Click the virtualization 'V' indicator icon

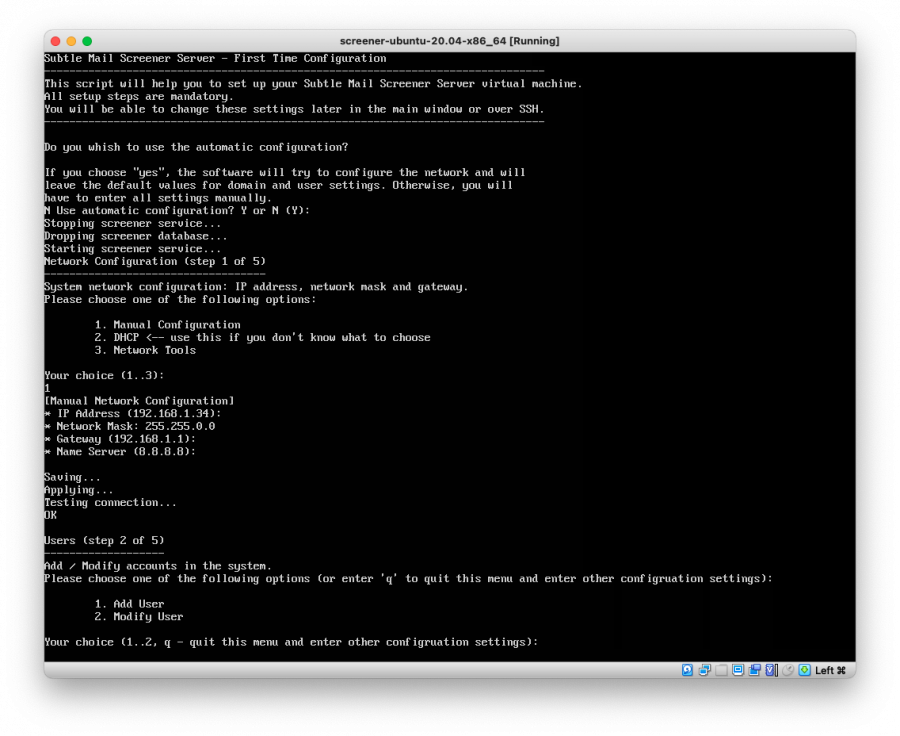click(771, 670)
